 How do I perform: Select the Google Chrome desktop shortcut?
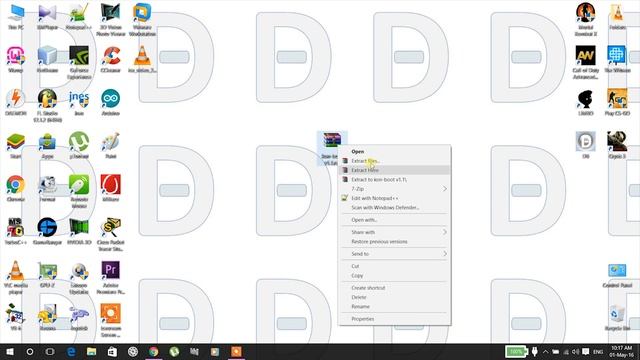pos(16,189)
